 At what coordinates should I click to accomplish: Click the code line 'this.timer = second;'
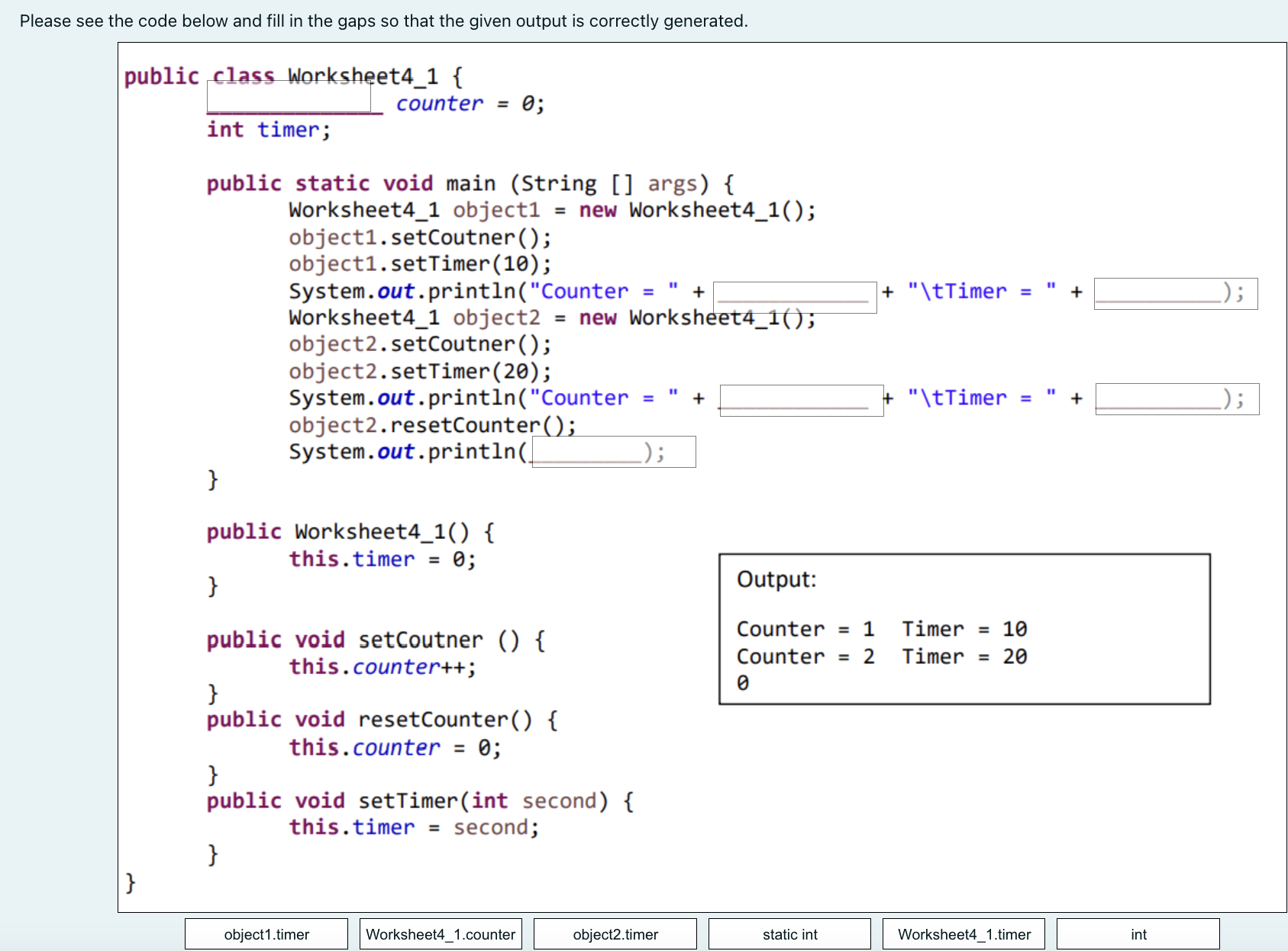coord(414,827)
